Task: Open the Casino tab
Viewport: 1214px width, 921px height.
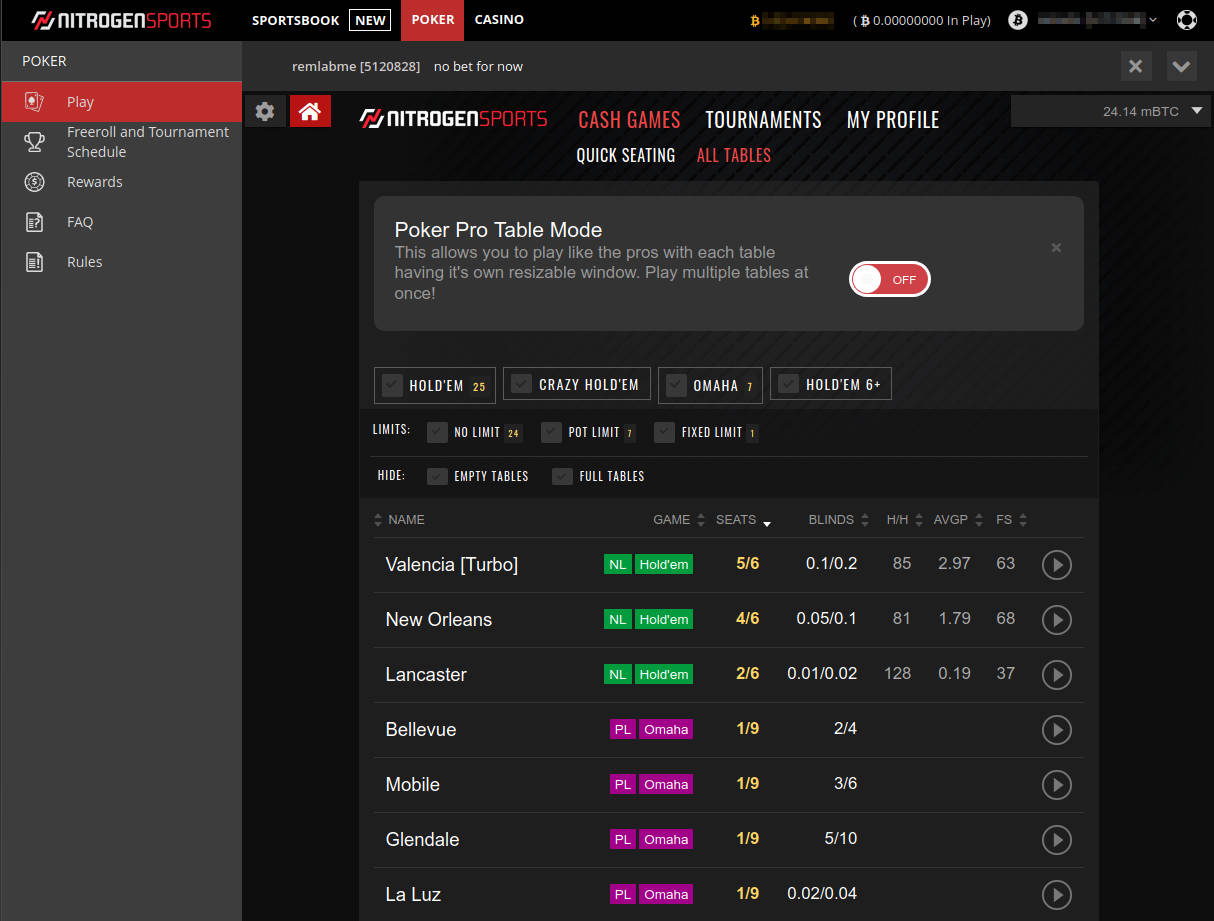Action: [x=499, y=20]
